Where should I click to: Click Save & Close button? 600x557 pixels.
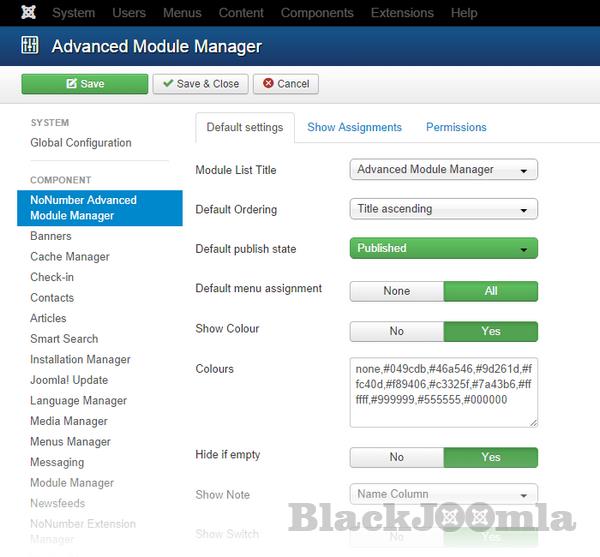[200, 84]
